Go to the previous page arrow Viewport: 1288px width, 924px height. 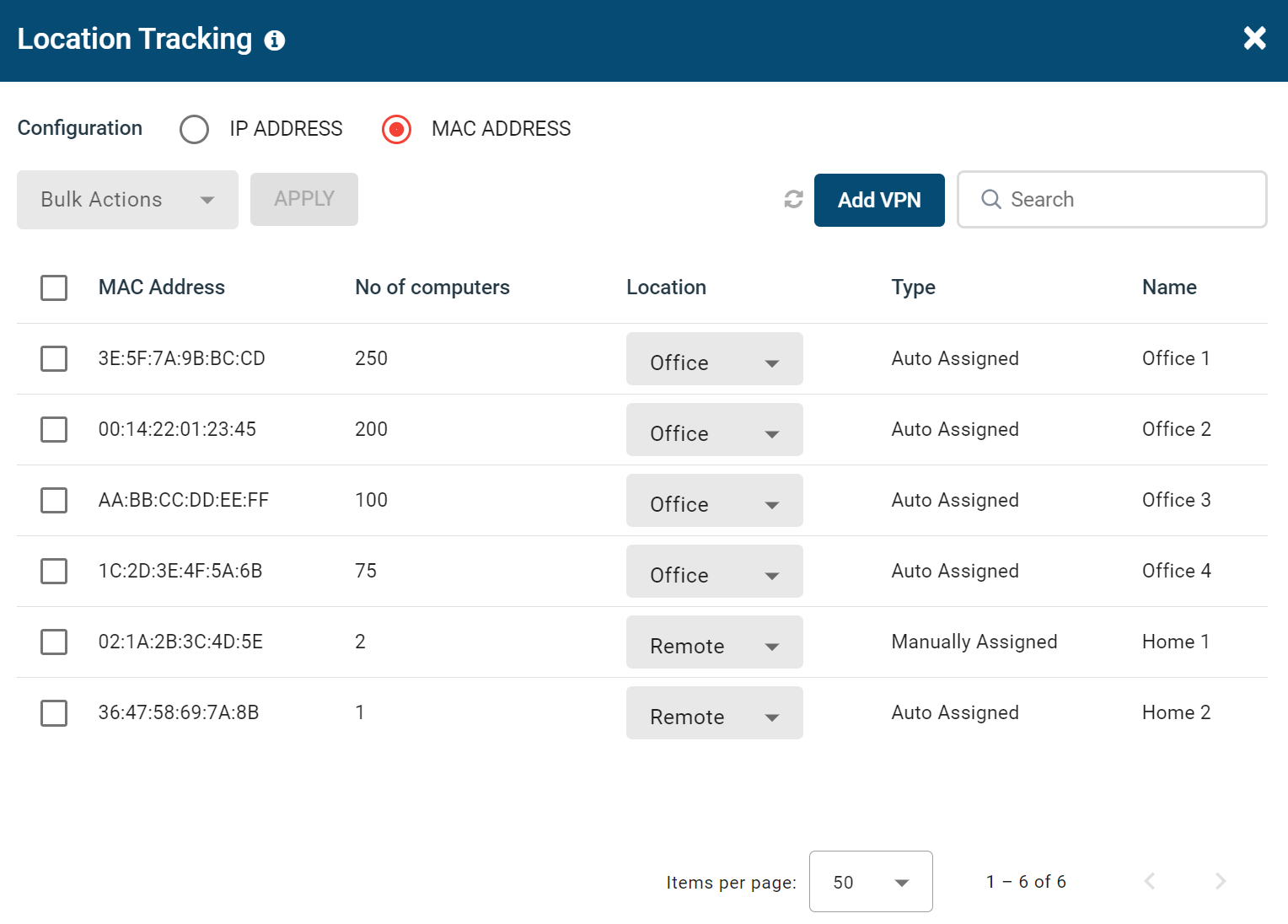pos(1150,881)
